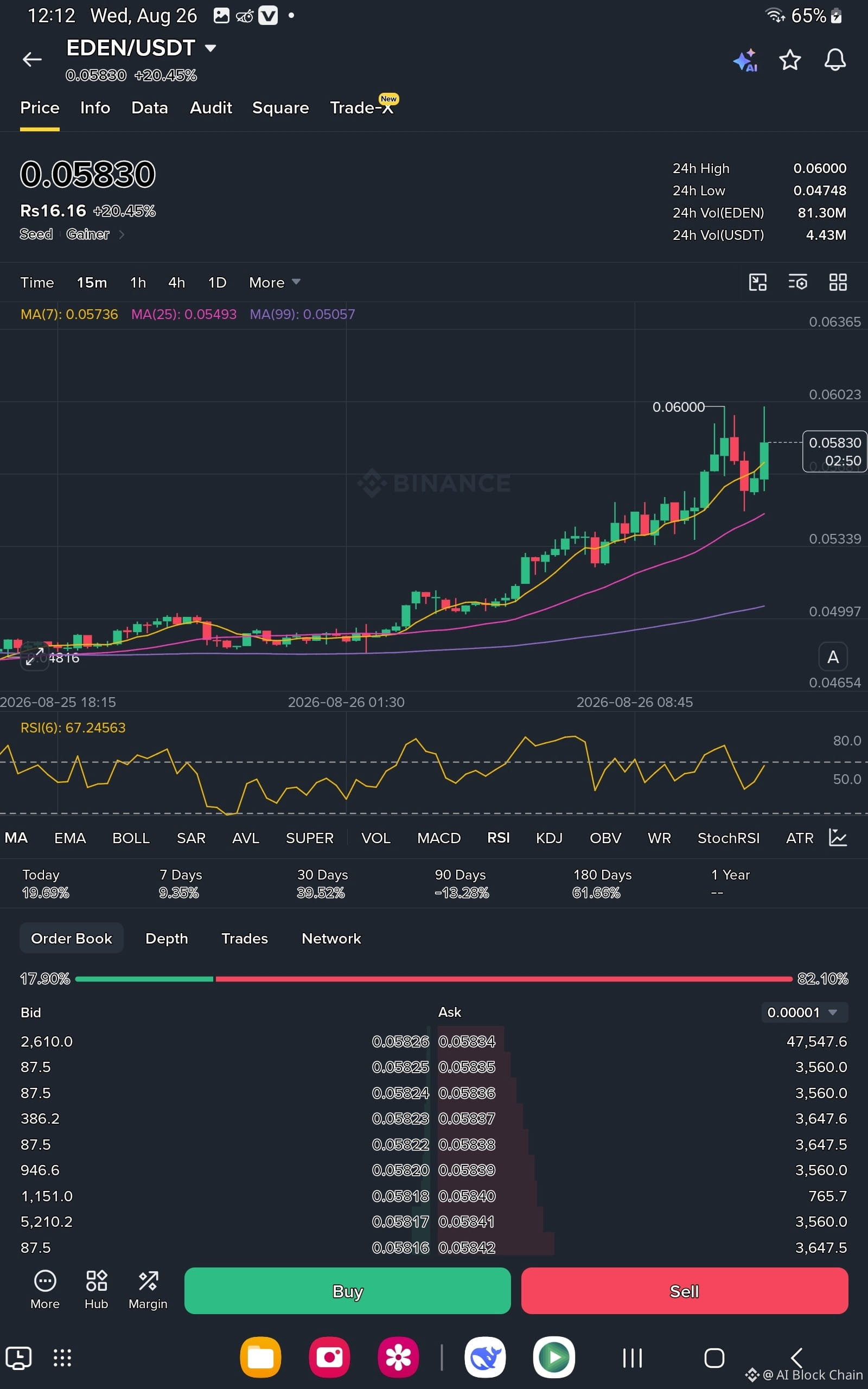Select the 1h chart interval
The width and height of the screenshot is (868, 1389).
tap(138, 282)
